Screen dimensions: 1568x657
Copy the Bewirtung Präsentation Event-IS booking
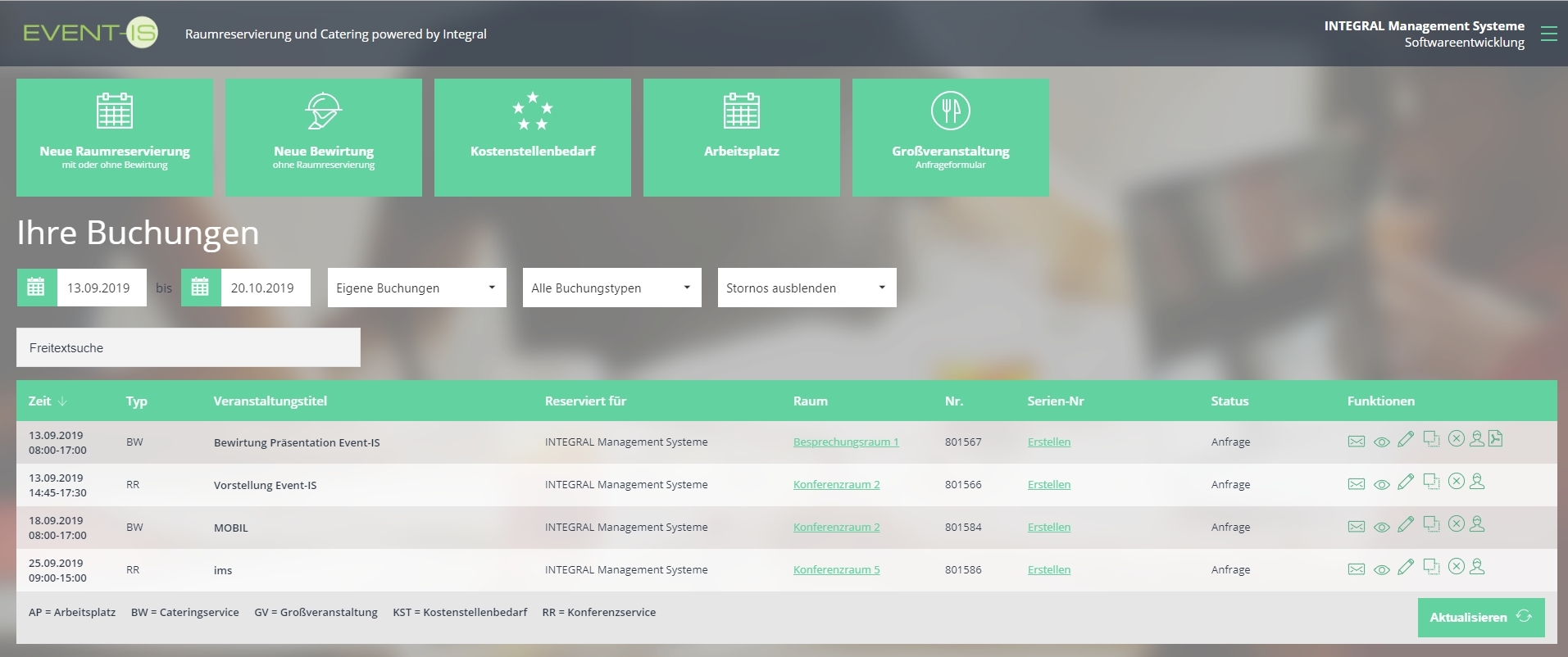pyautogui.click(x=1431, y=439)
